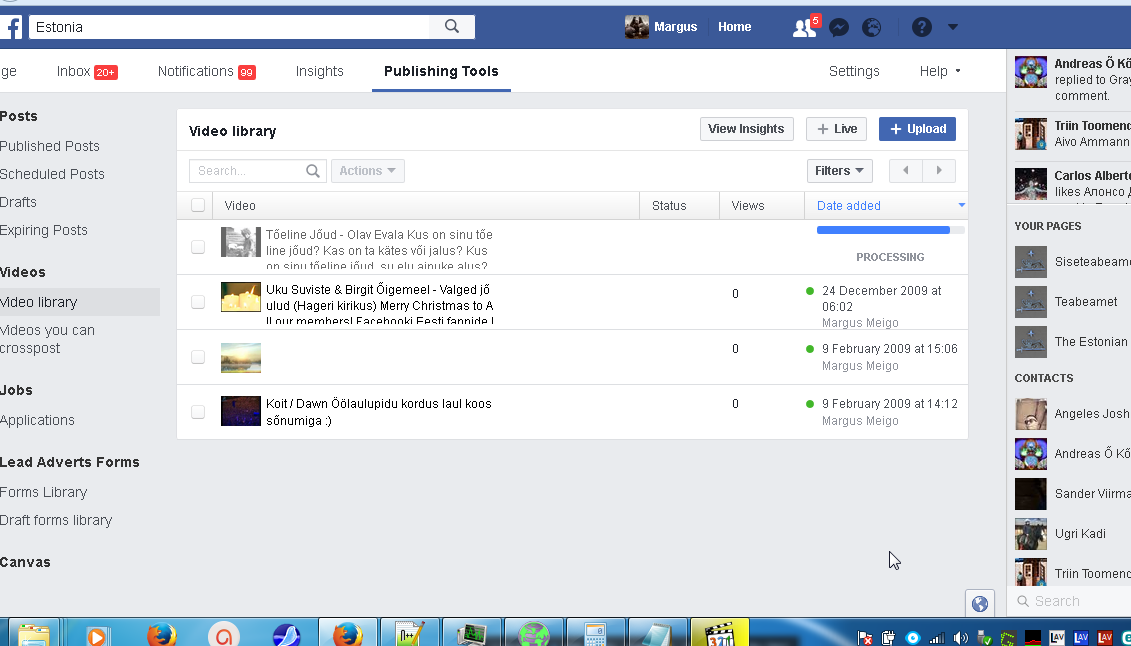Expand account menu arrow in top bar
This screenshot has width=1131, height=646.
point(952,27)
